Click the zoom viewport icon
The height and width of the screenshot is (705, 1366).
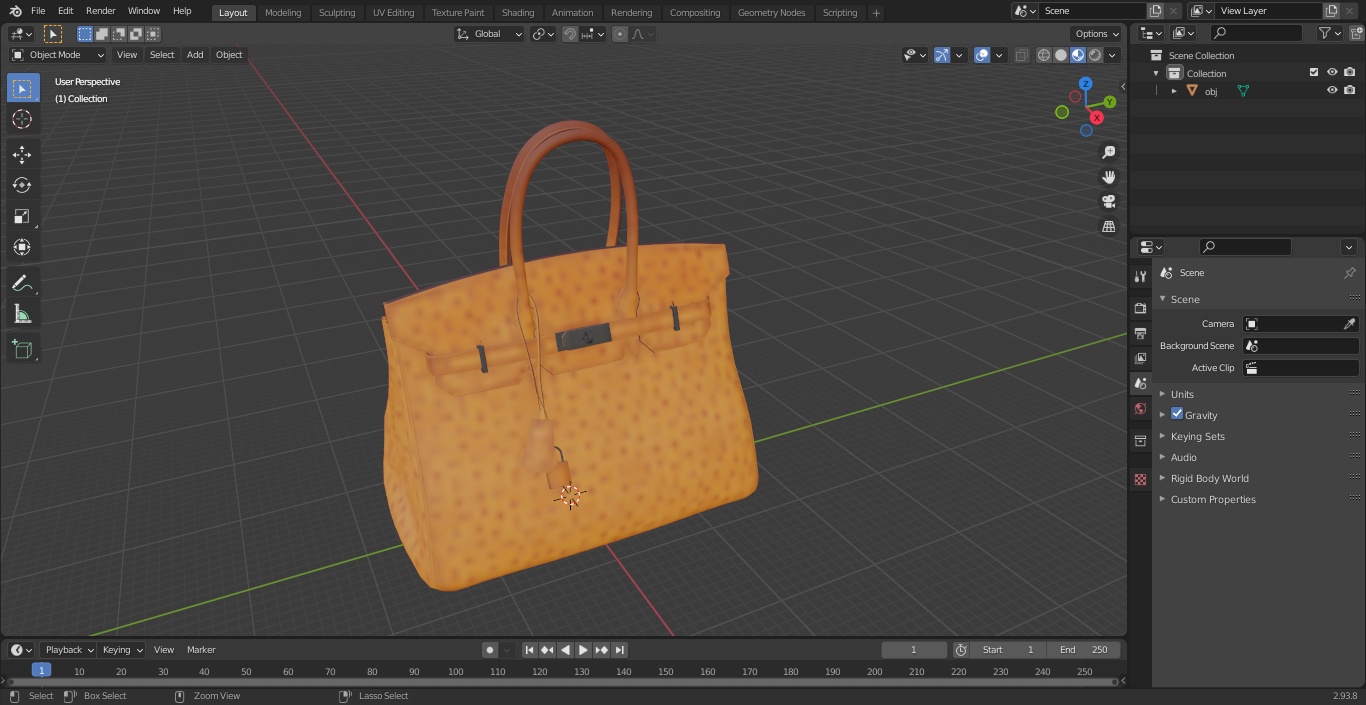(1108, 152)
